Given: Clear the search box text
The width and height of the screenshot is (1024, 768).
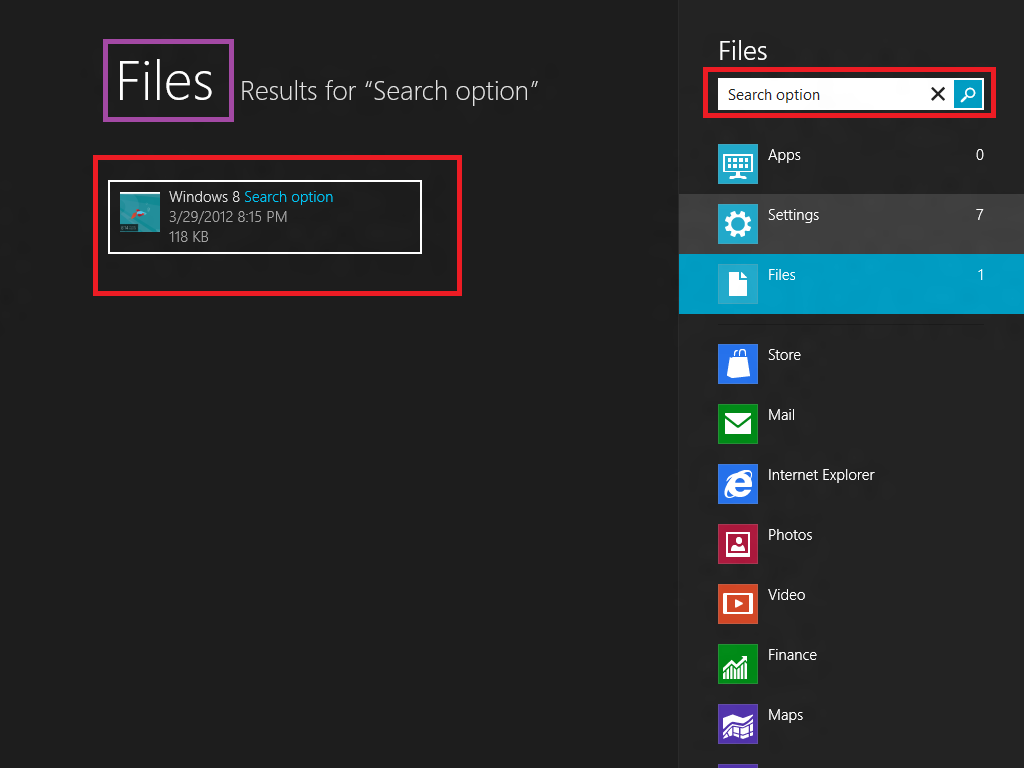Looking at the screenshot, I should 938,95.
